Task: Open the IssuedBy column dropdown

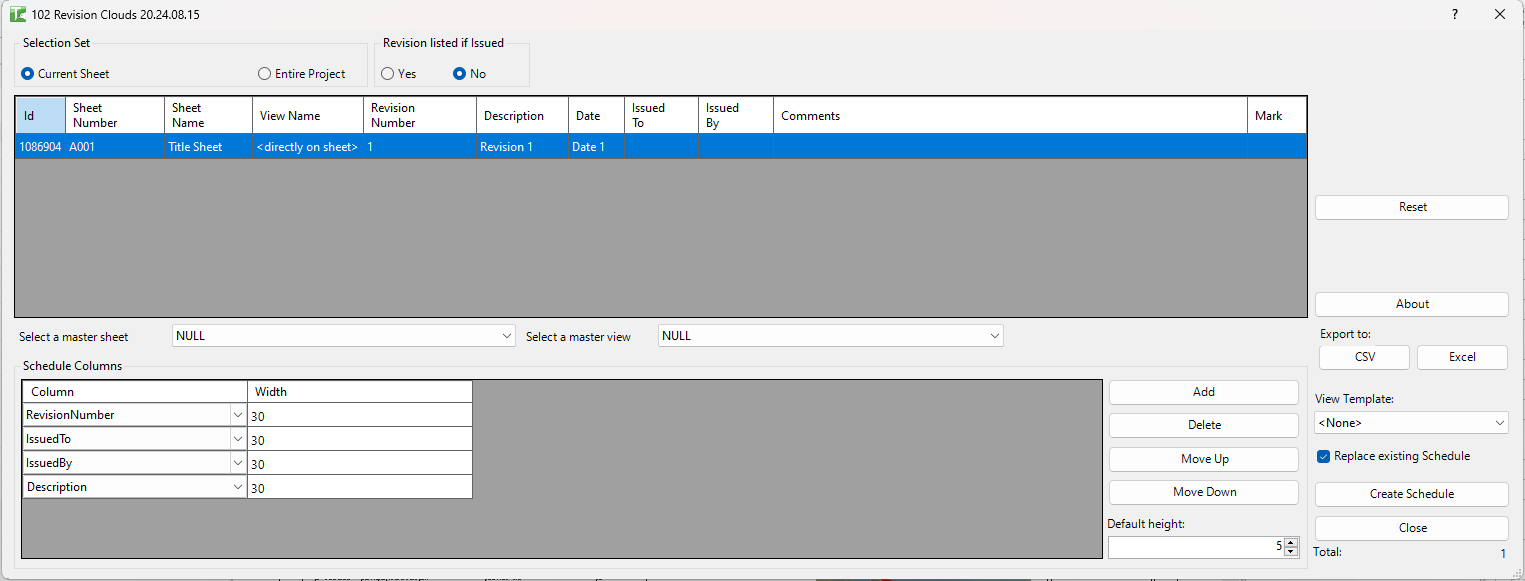Action: click(x=237, y=462)
